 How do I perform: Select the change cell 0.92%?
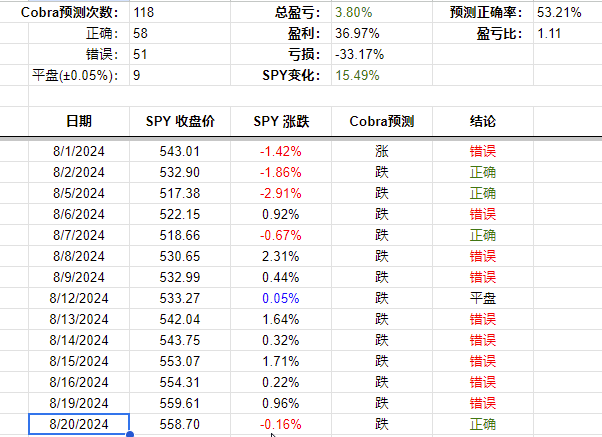click(x=281, y=214)
